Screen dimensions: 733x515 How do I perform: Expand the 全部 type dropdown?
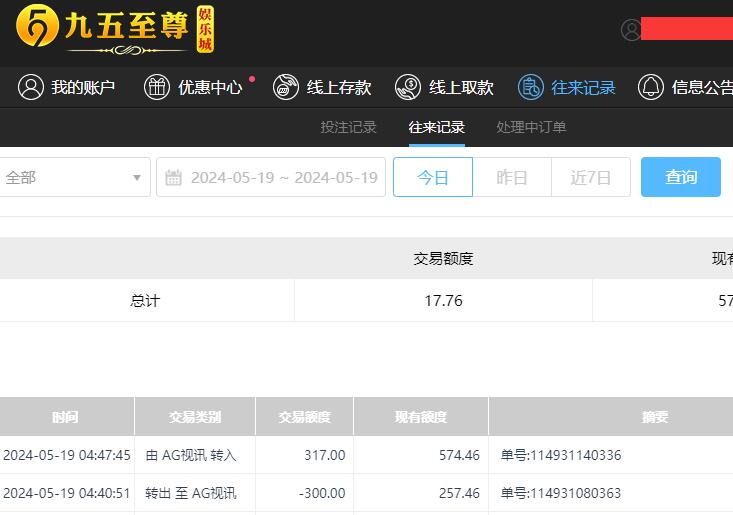75,177
